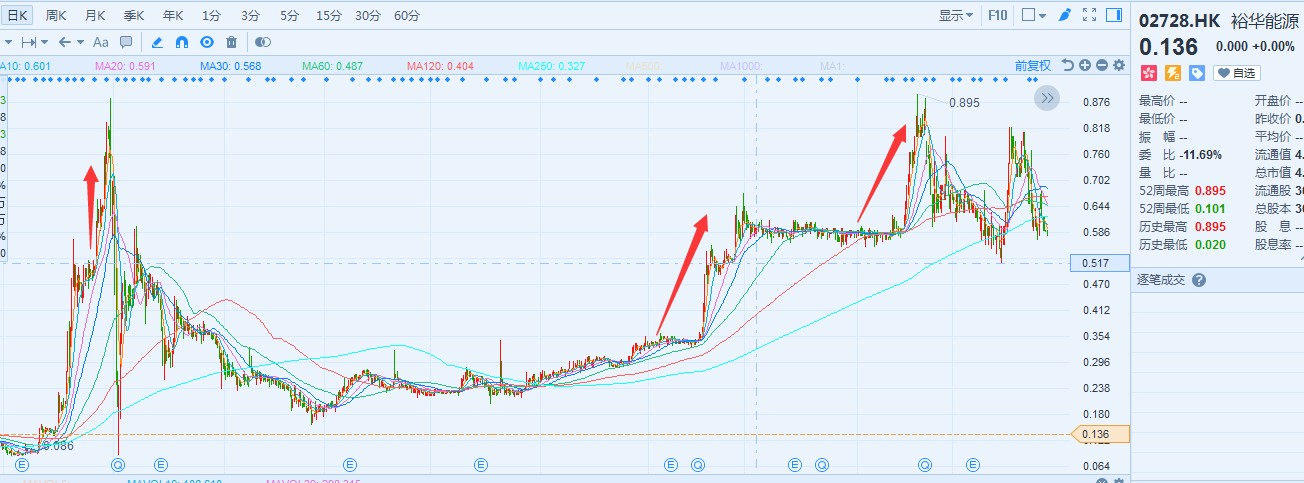Expand the ruler tool options arrow

45,42
